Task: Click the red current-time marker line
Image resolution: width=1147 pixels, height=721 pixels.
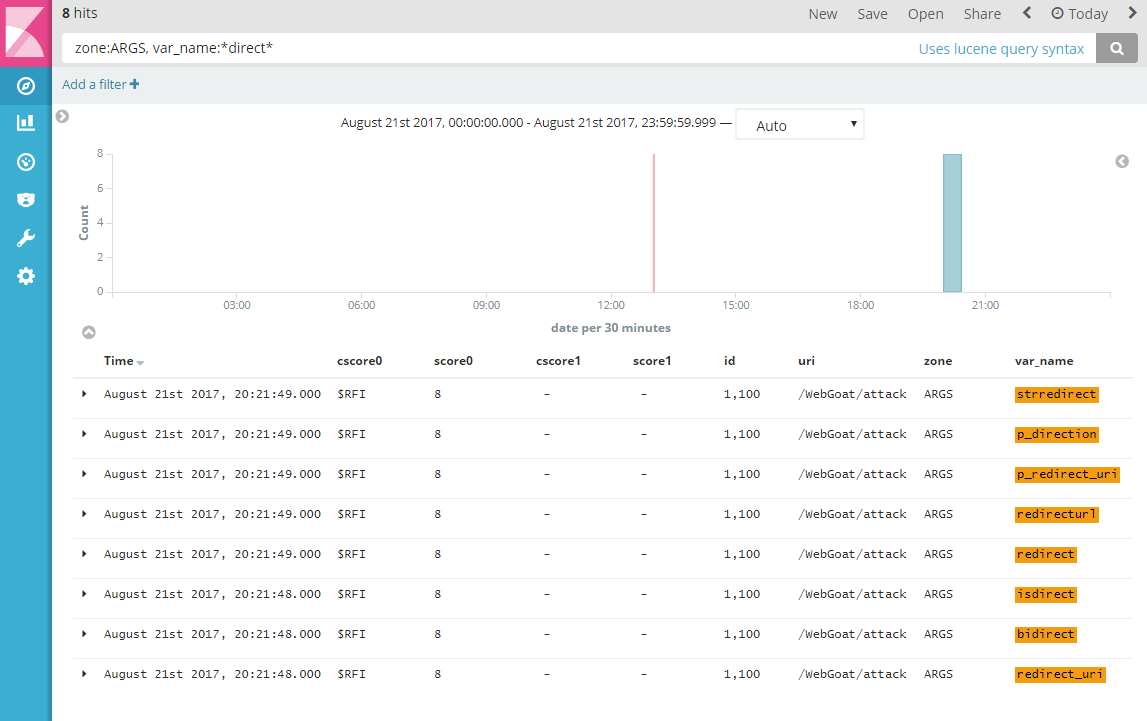Action: (x=653, y=223)
